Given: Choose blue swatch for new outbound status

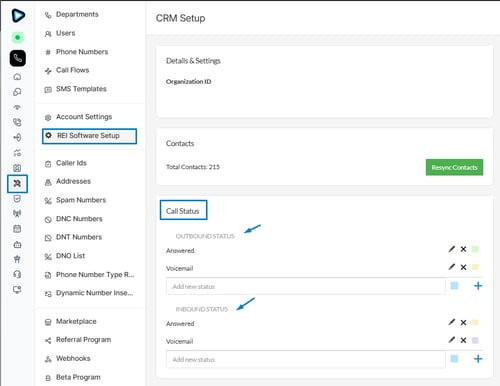Looking at the screenshot, I should pyautogui.click(x=454, y=285).
